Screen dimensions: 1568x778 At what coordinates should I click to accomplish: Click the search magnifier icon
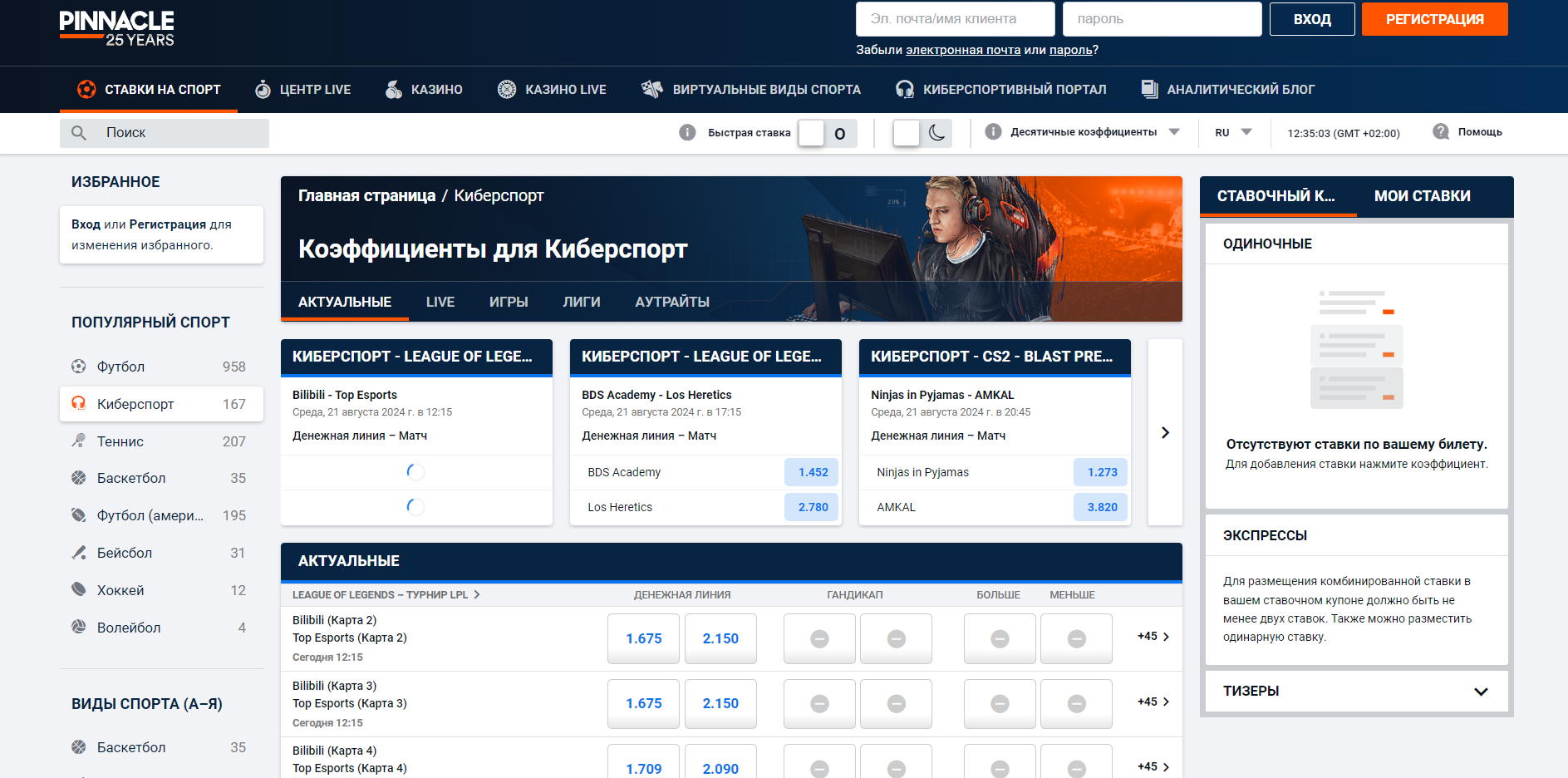click(79, 133)
